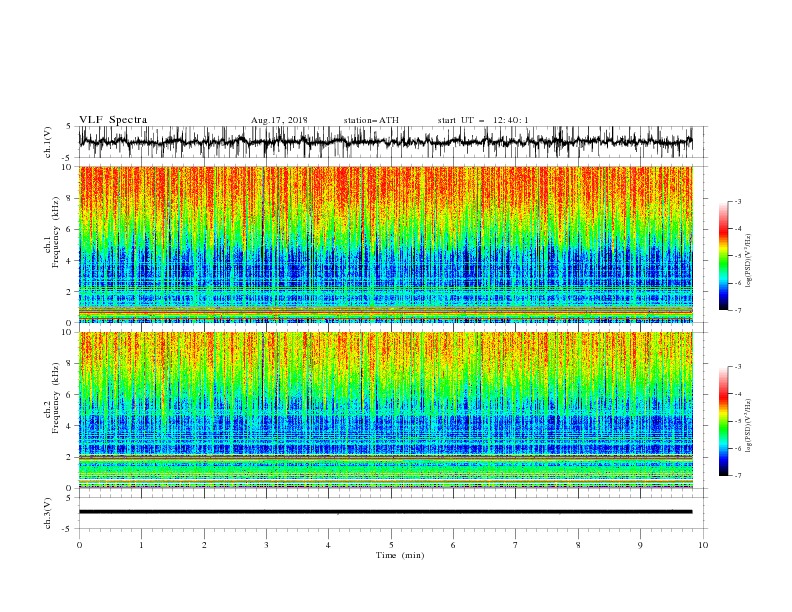Click the time axis tick label '5'
792x612 pixels.
(391, 545)
